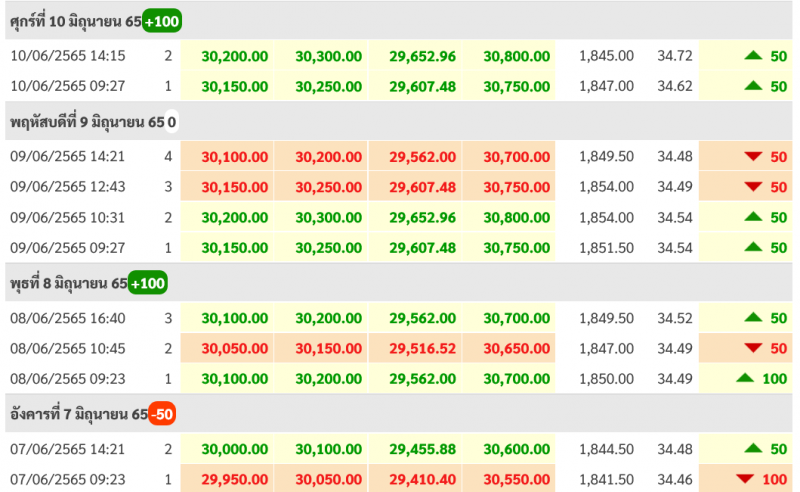Click the red 29,950.00 price cell
This screenshot has height=492, width=800.
click(x=234, y=480)
